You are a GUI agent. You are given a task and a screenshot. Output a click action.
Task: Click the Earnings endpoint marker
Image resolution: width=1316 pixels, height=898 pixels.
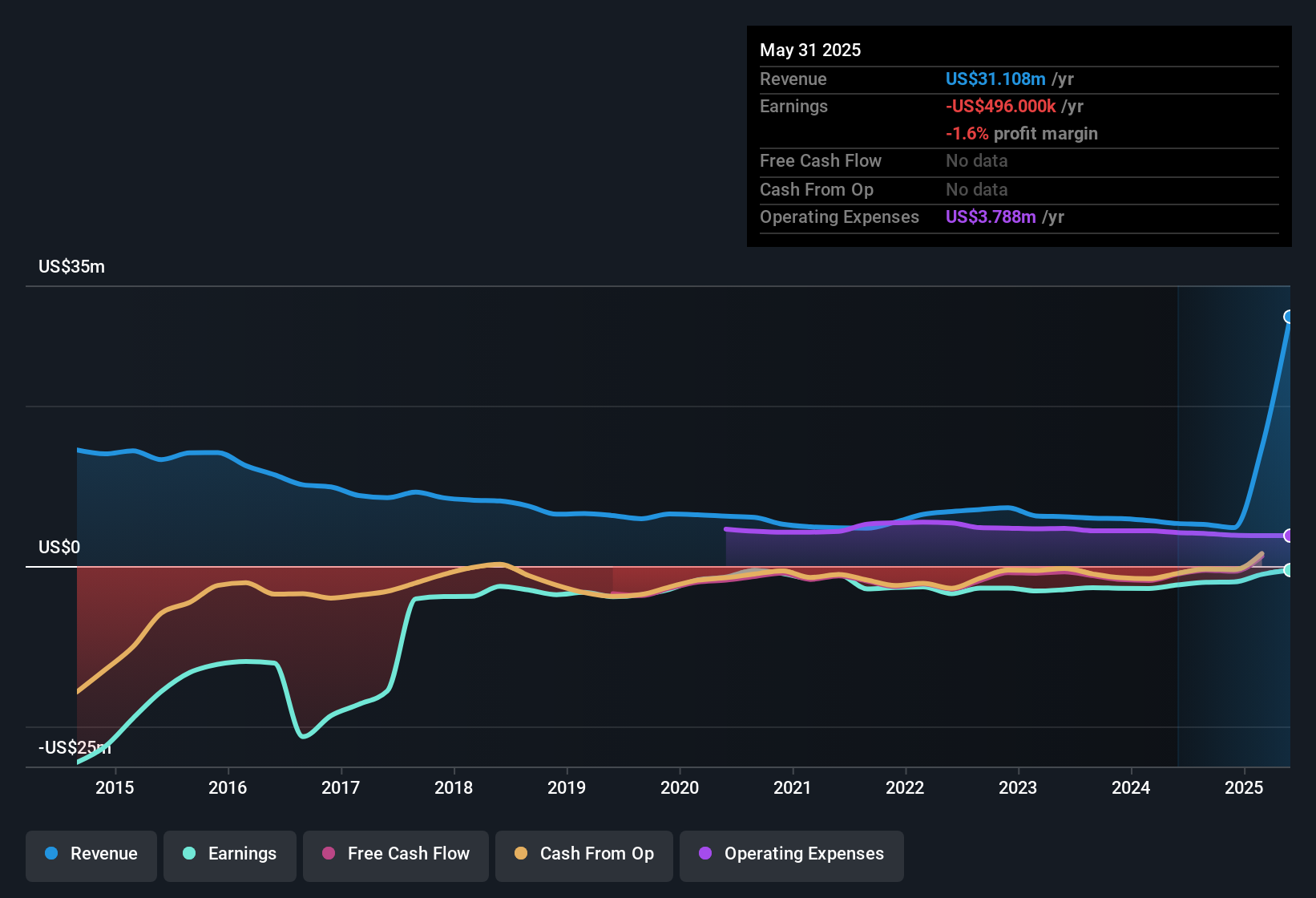click(x=1289, y=570)
